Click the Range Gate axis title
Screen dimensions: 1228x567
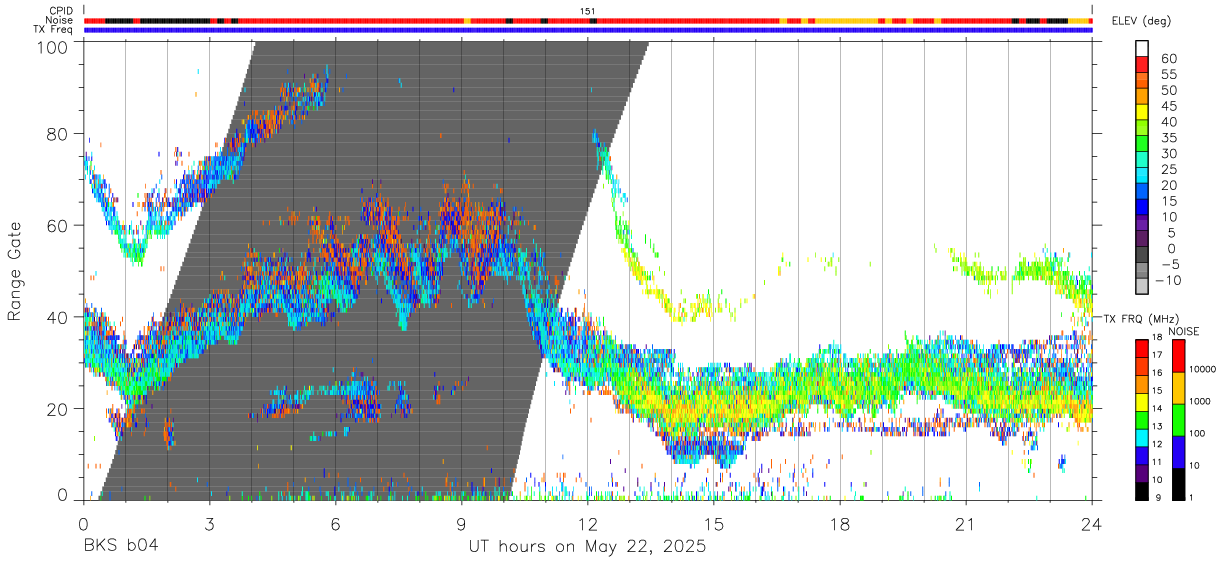[x=15, y=271]
